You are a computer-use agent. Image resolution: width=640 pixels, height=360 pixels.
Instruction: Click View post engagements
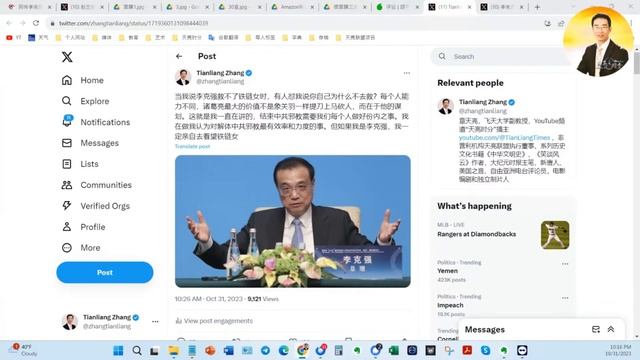(x=214, y=321)
